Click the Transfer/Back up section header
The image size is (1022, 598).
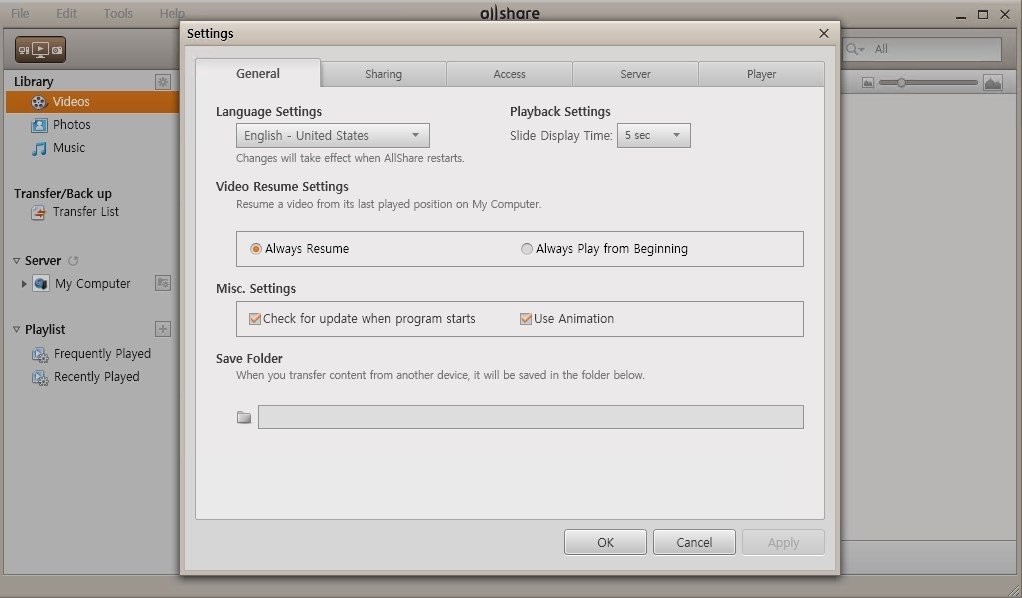coord(63,194)
